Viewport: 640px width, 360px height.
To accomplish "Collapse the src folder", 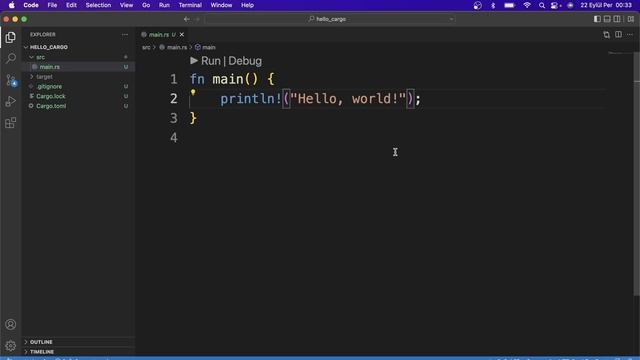I will pyautogui.click(x=31, y=57).
